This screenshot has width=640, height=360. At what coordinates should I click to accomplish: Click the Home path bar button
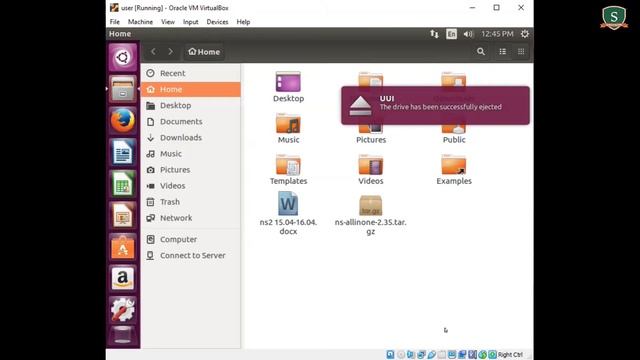[x=204, y=52]
